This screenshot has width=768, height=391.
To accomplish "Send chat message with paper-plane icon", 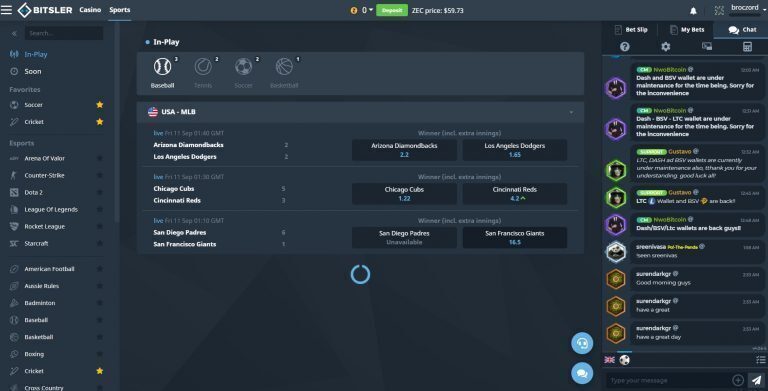I will [756, 380].
